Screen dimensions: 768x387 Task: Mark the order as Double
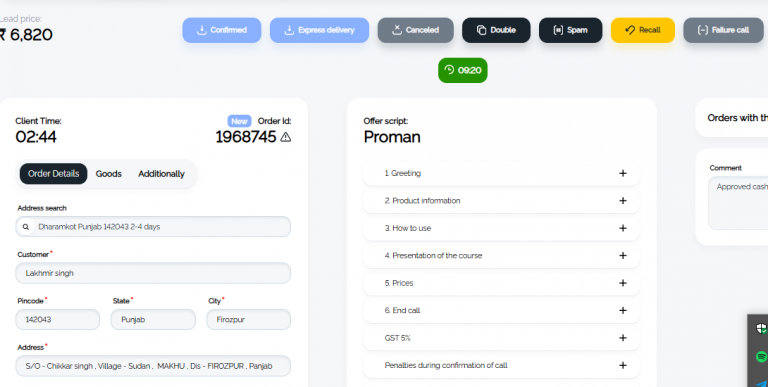pyautogui.click(x=496, y=30)
